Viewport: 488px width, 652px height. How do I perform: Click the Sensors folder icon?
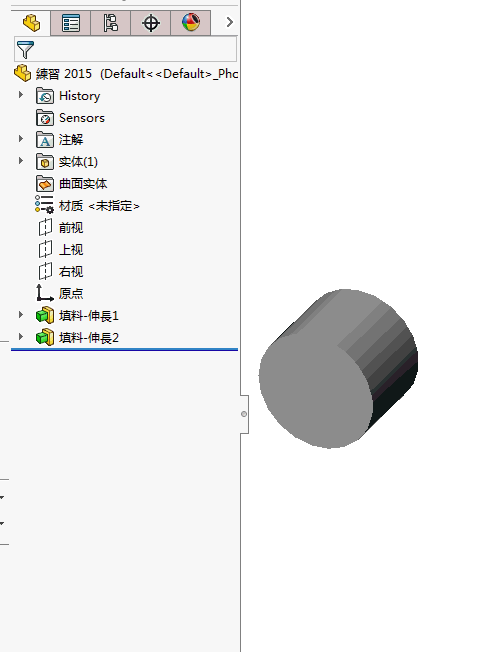tap(44, 118)
